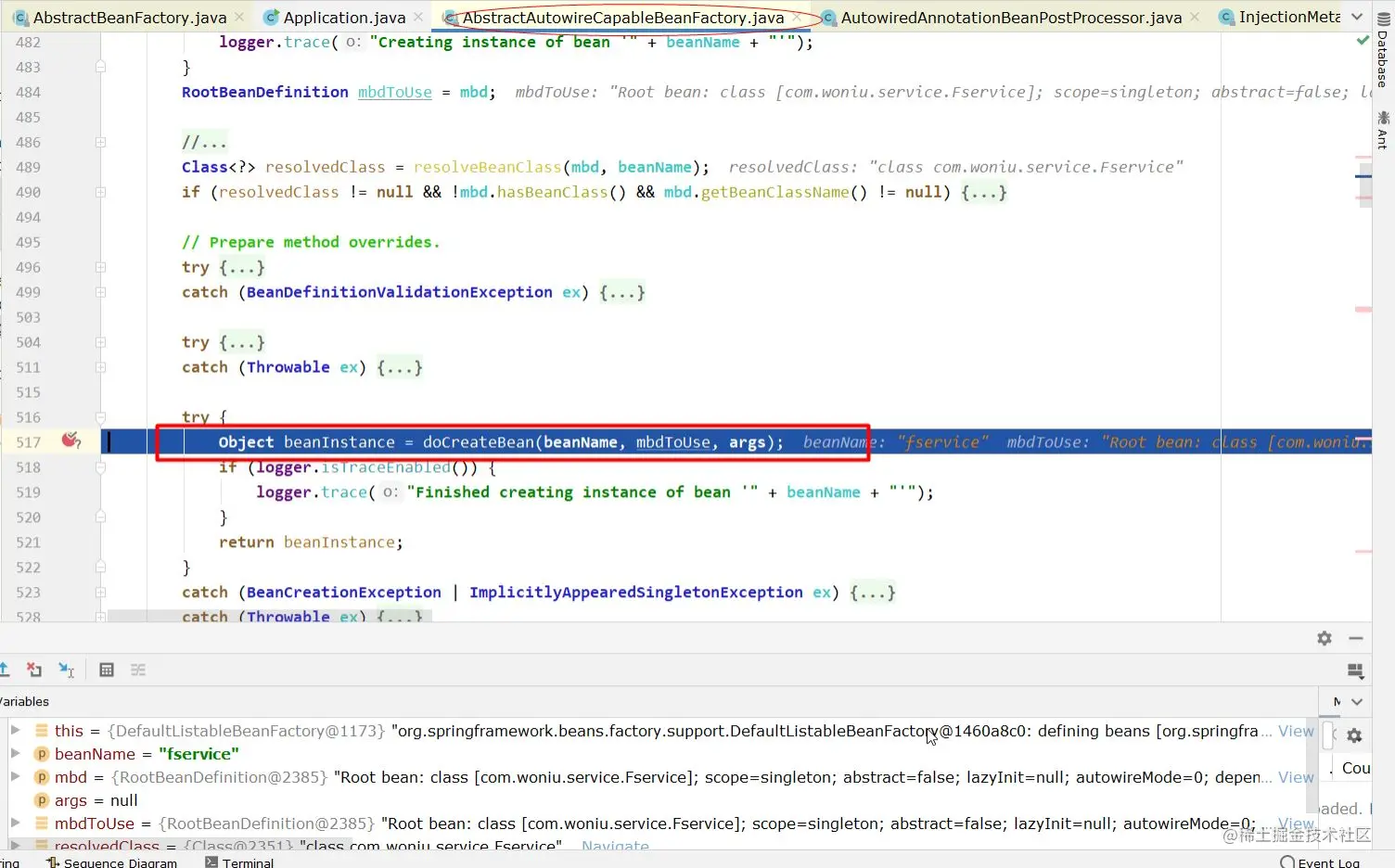Click the blue marker in editor error stripe

[x=1363, y=175]
